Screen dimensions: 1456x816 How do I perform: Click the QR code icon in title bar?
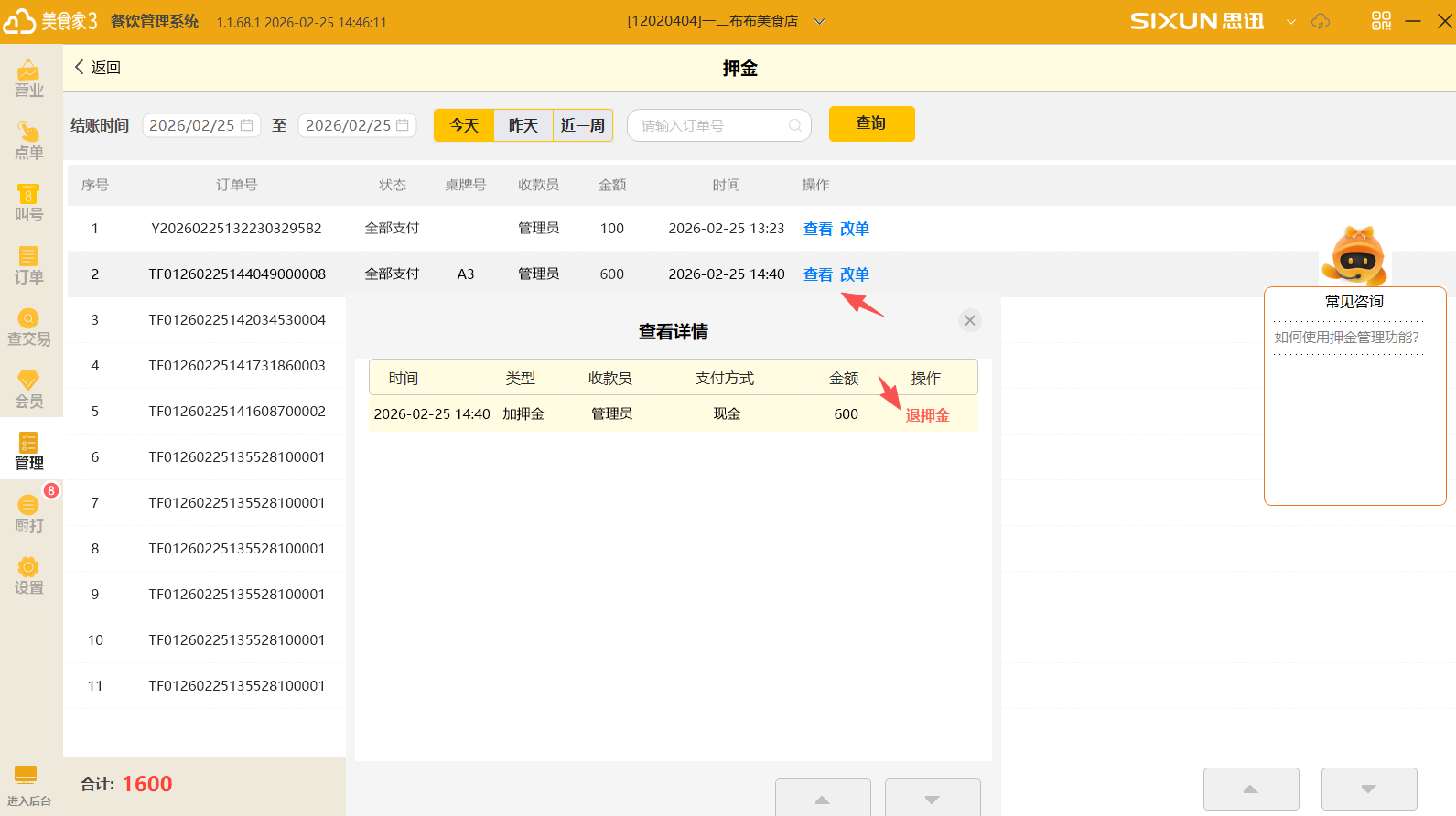1381,21
